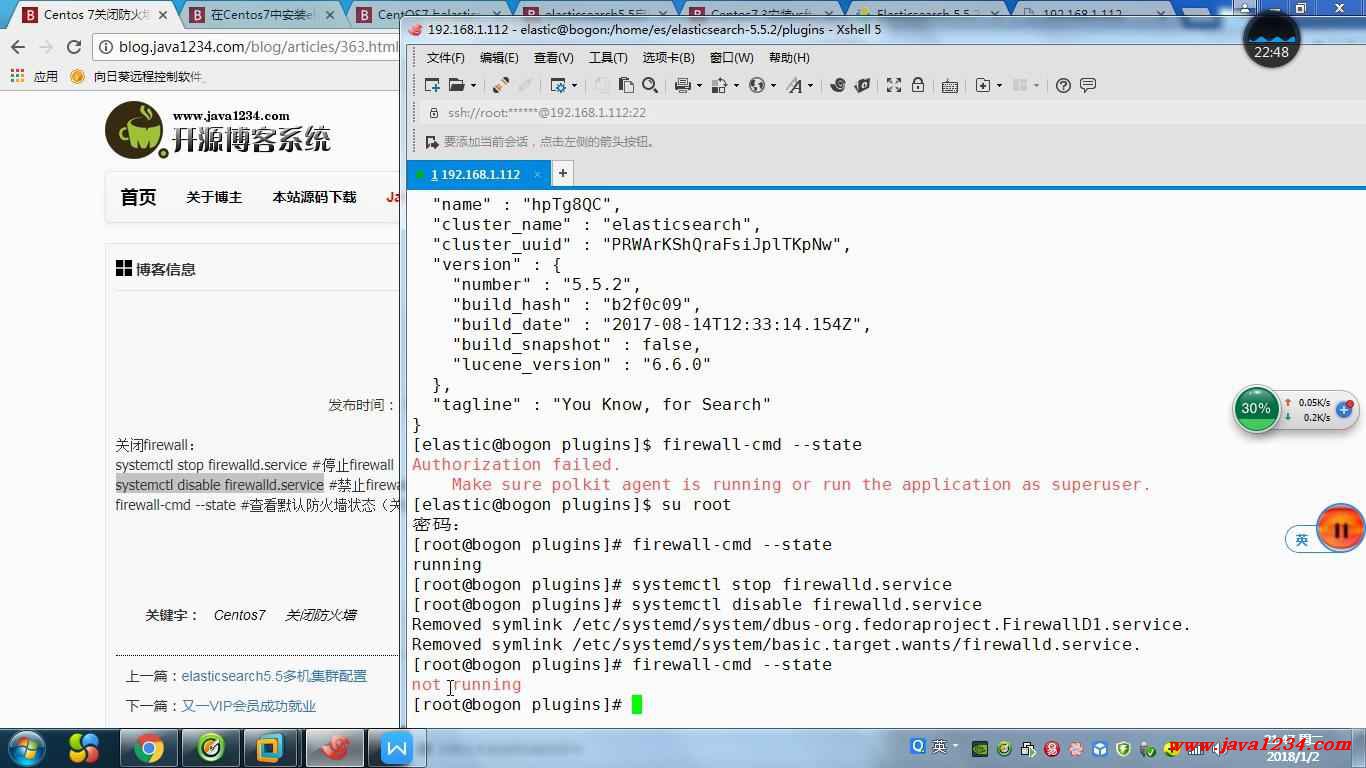This screenshot has width=1366, height=768.
Task: Open the VMware taskbar icon
Action: pos(270,747)
